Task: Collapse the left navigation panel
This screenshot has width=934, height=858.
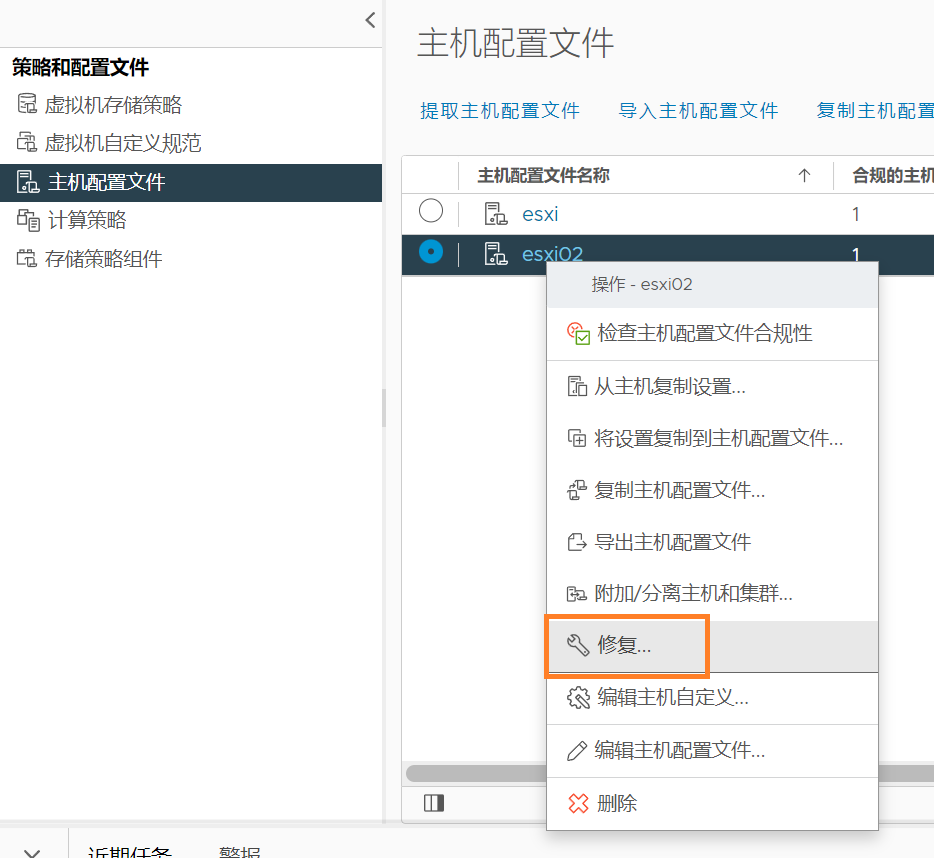Action: 370,20
